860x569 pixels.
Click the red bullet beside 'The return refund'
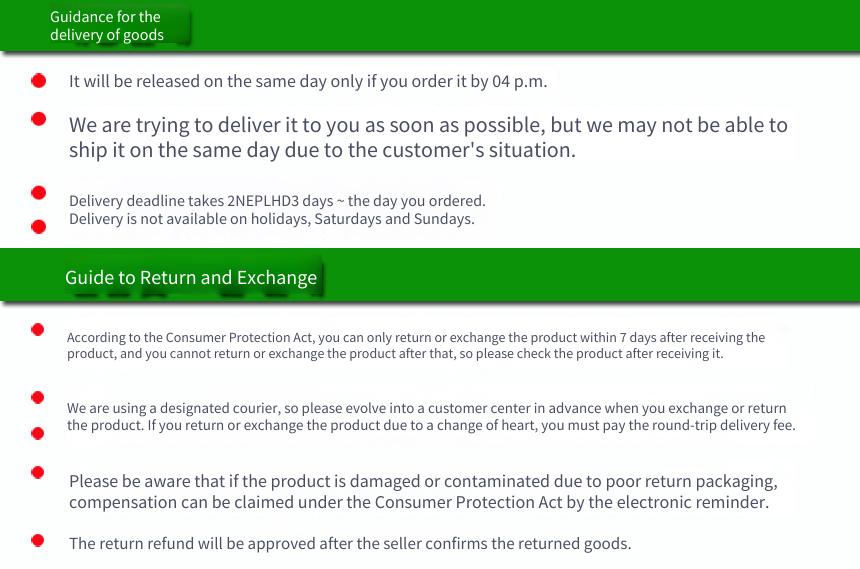point(38,540)
